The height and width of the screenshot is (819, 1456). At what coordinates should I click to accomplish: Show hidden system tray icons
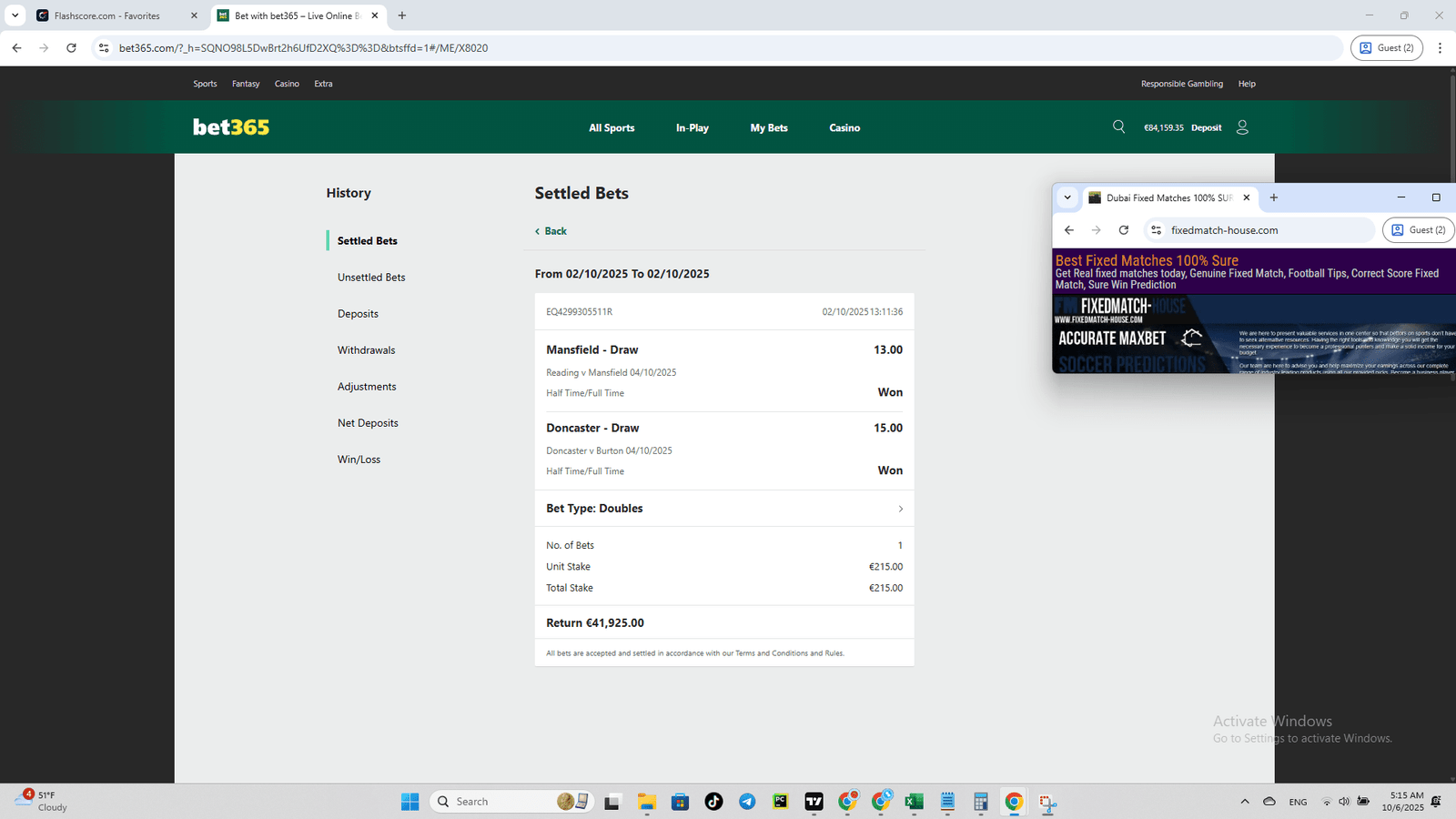tap(1244, 802)
